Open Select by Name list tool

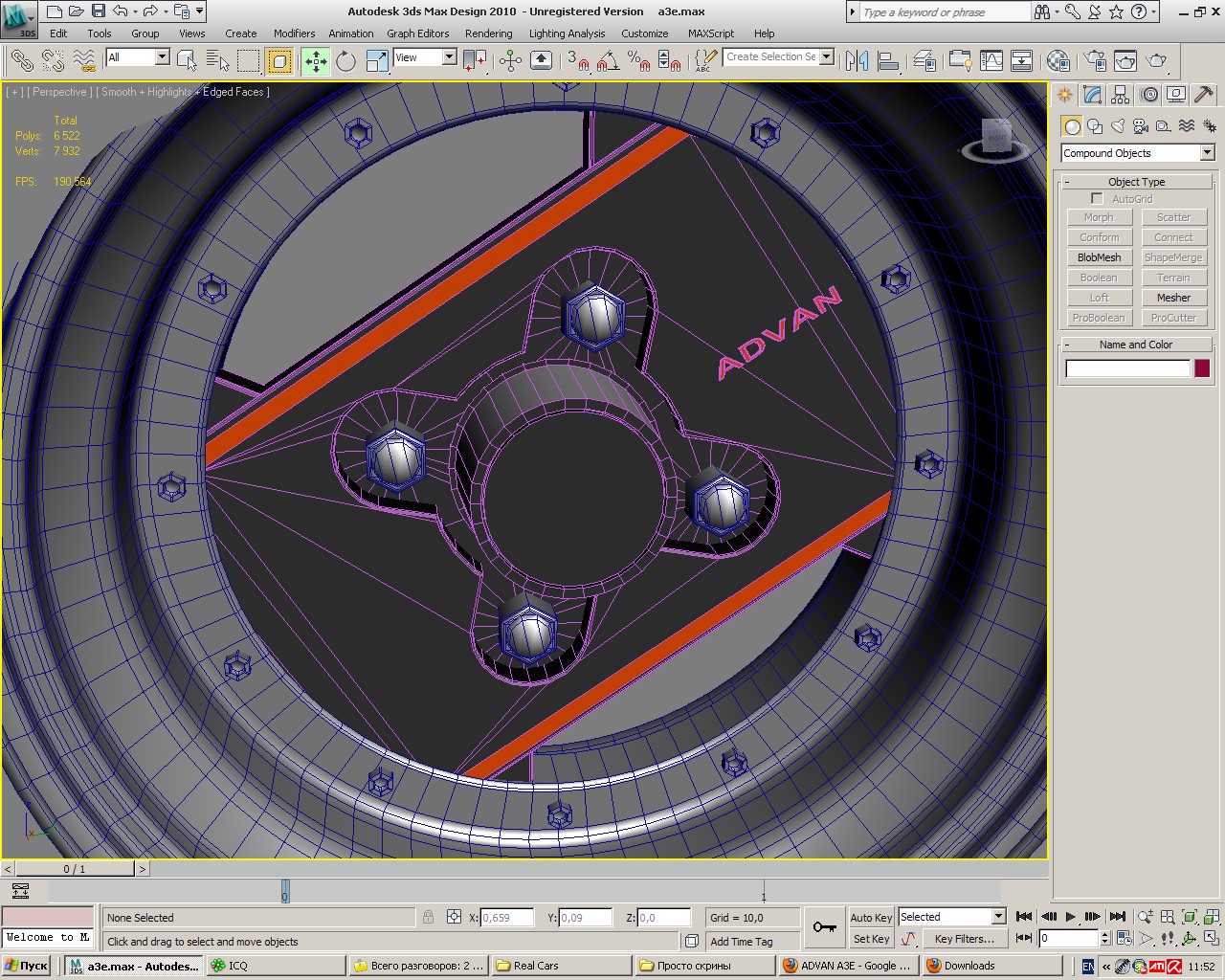click(217, 61)
